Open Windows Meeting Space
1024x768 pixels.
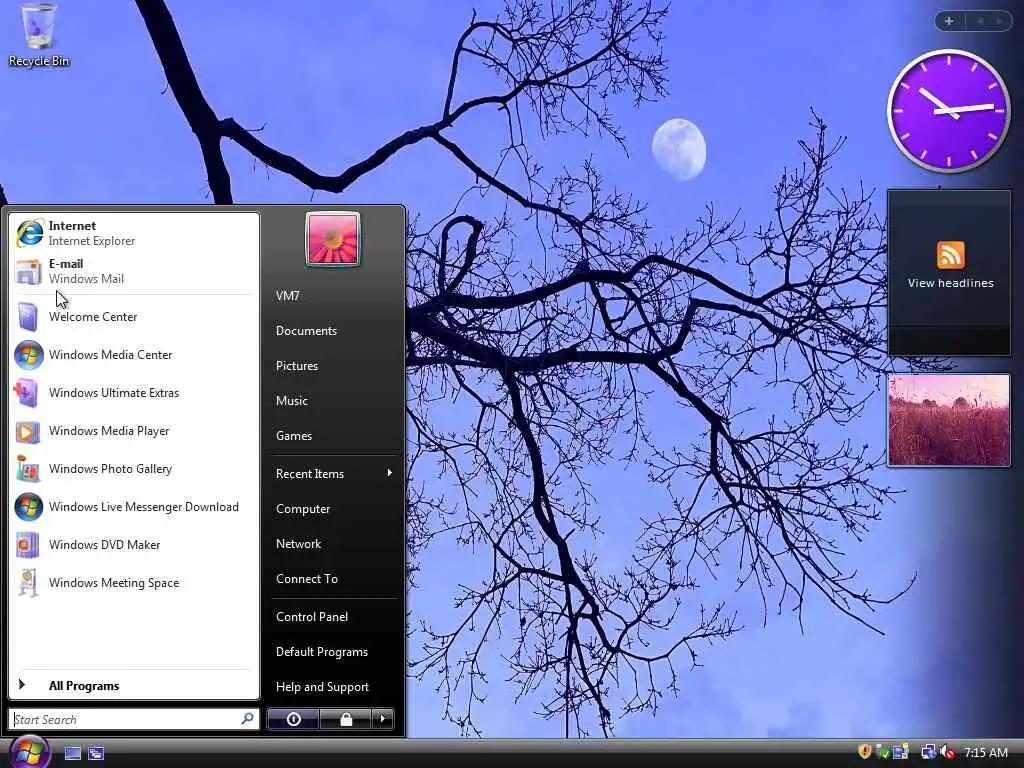click(133, 583)
